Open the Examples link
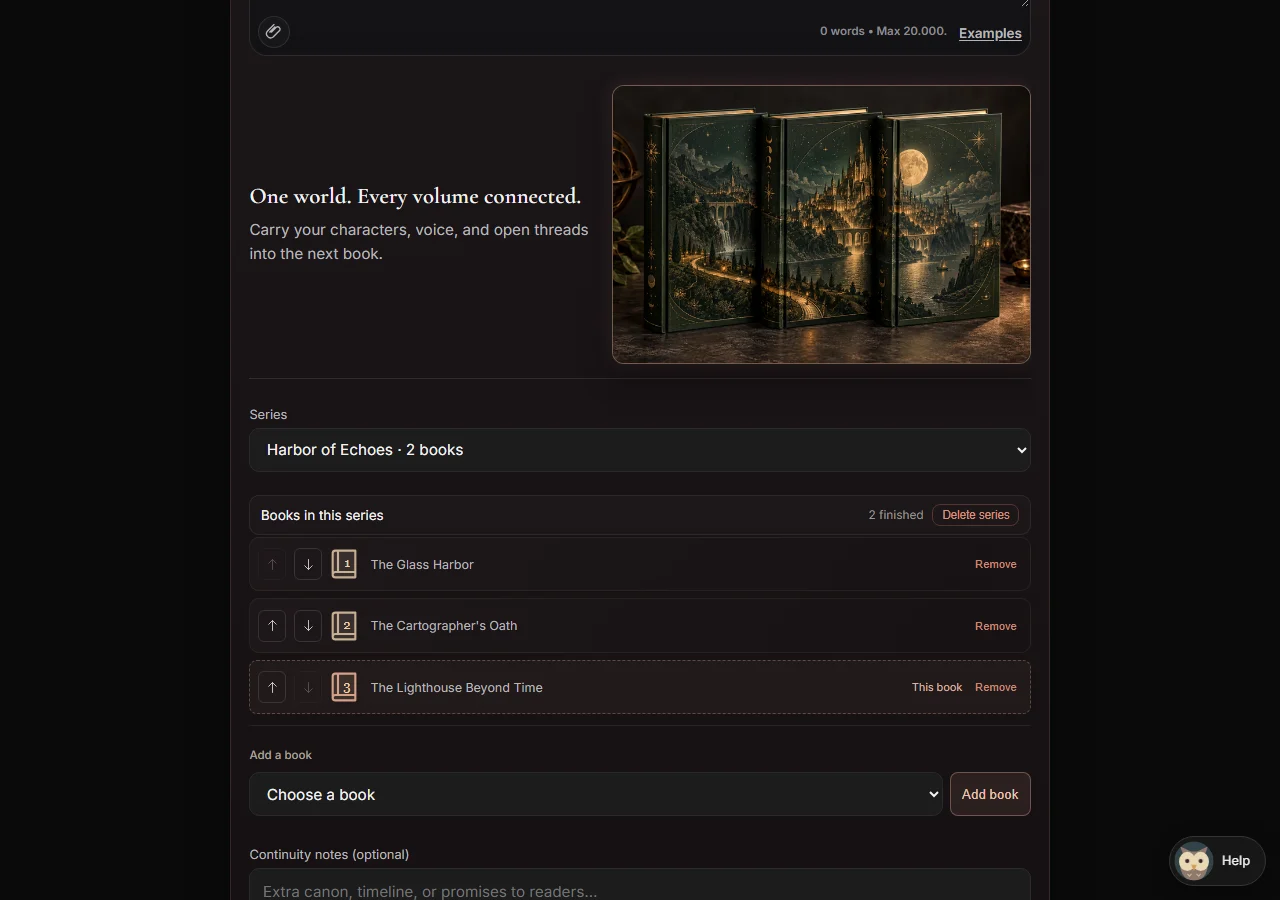 (x=990, y=33)
